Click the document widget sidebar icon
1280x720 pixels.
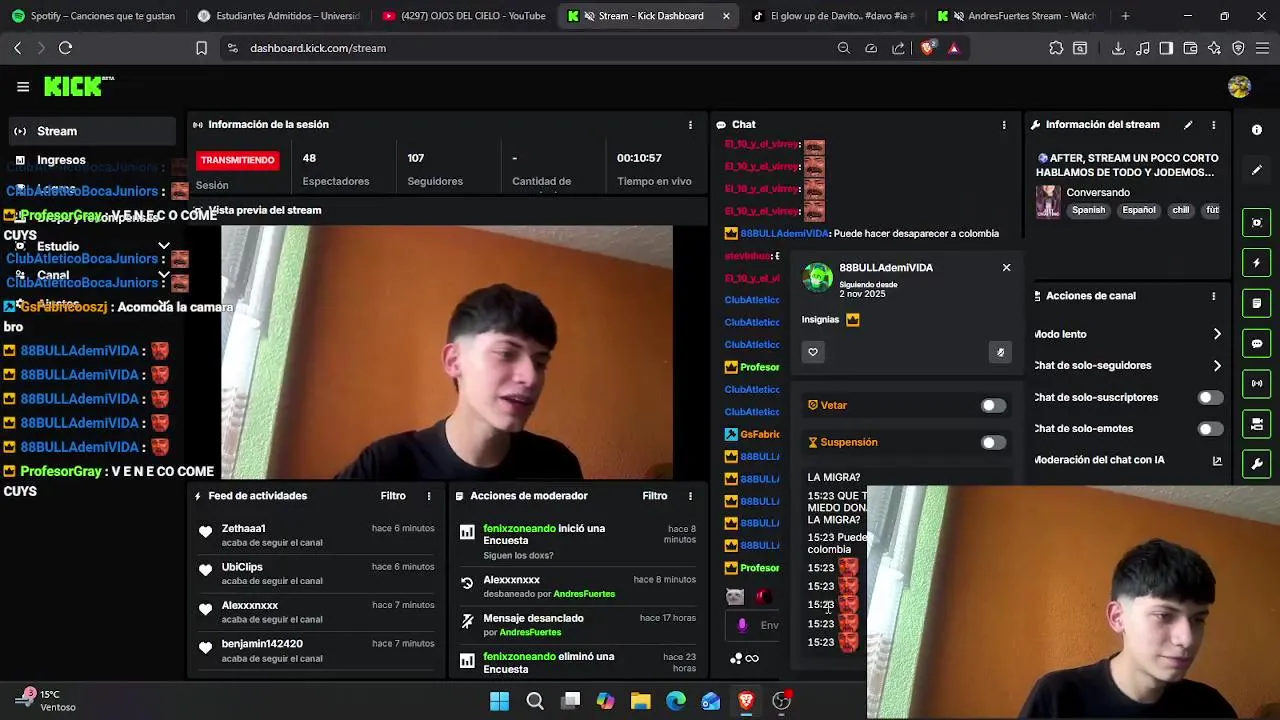(x=1257, y=303)
